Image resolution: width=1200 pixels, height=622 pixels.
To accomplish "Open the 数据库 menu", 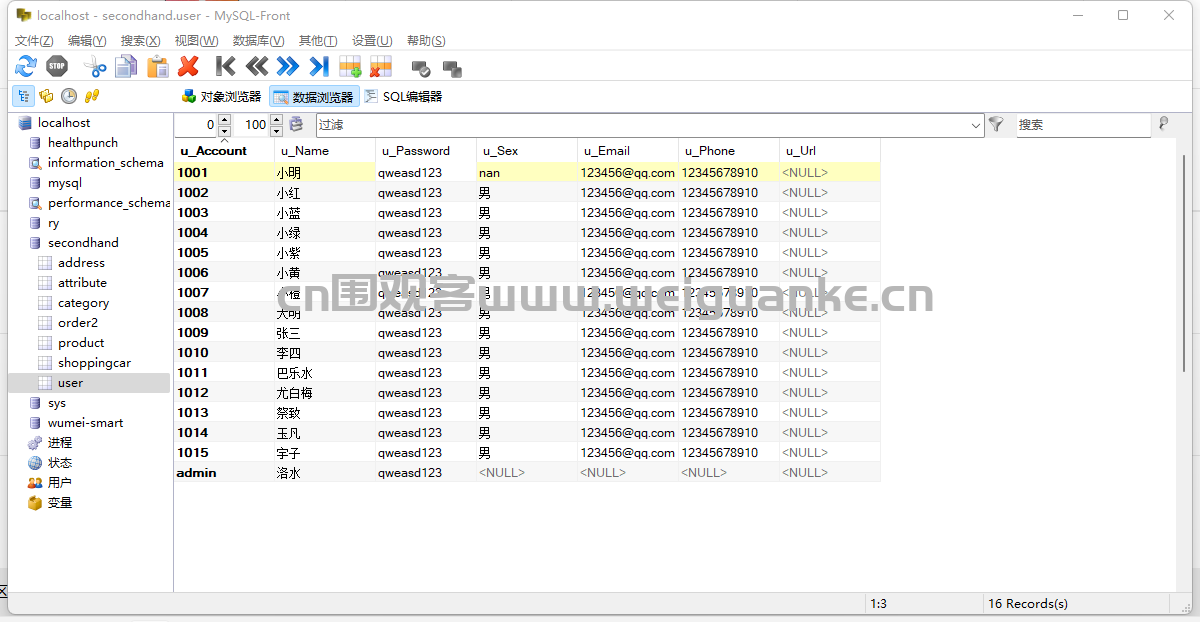I will coord(258,41).
